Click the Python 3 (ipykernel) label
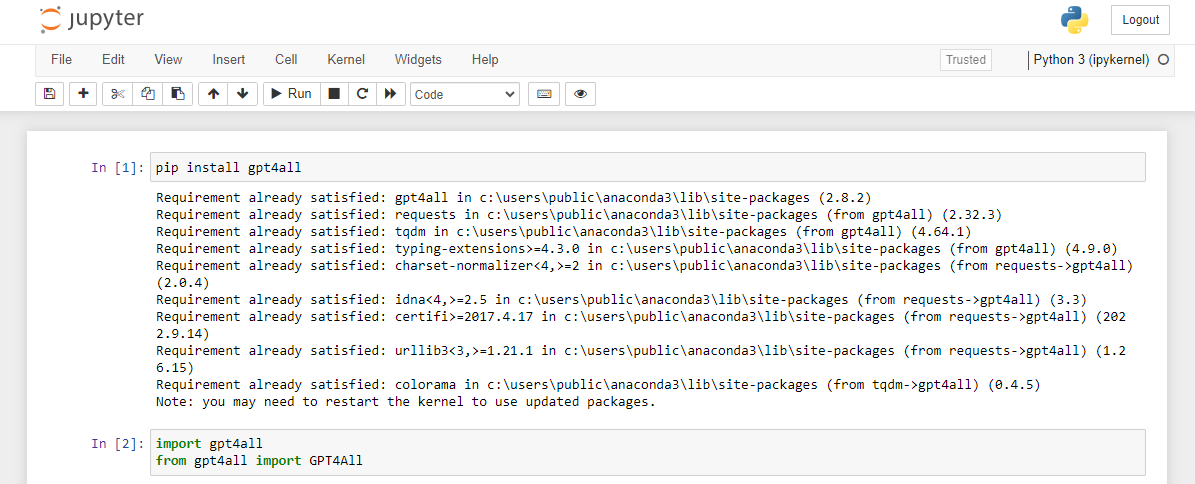The image size is (1195, 484). [x=1091, y=59]
